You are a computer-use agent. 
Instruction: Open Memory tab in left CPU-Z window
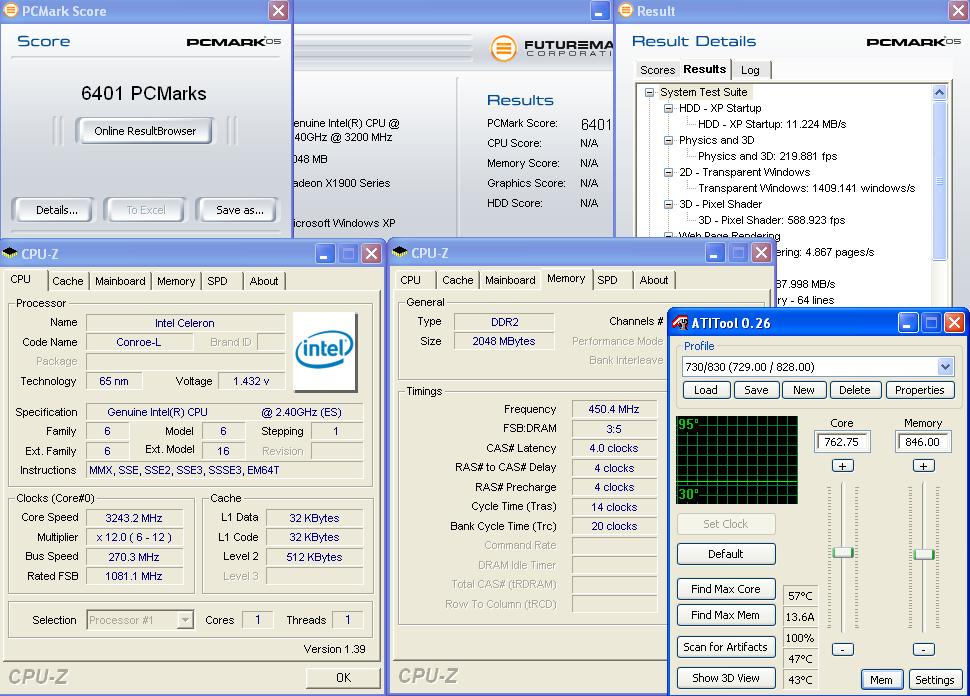pos(176,281)
